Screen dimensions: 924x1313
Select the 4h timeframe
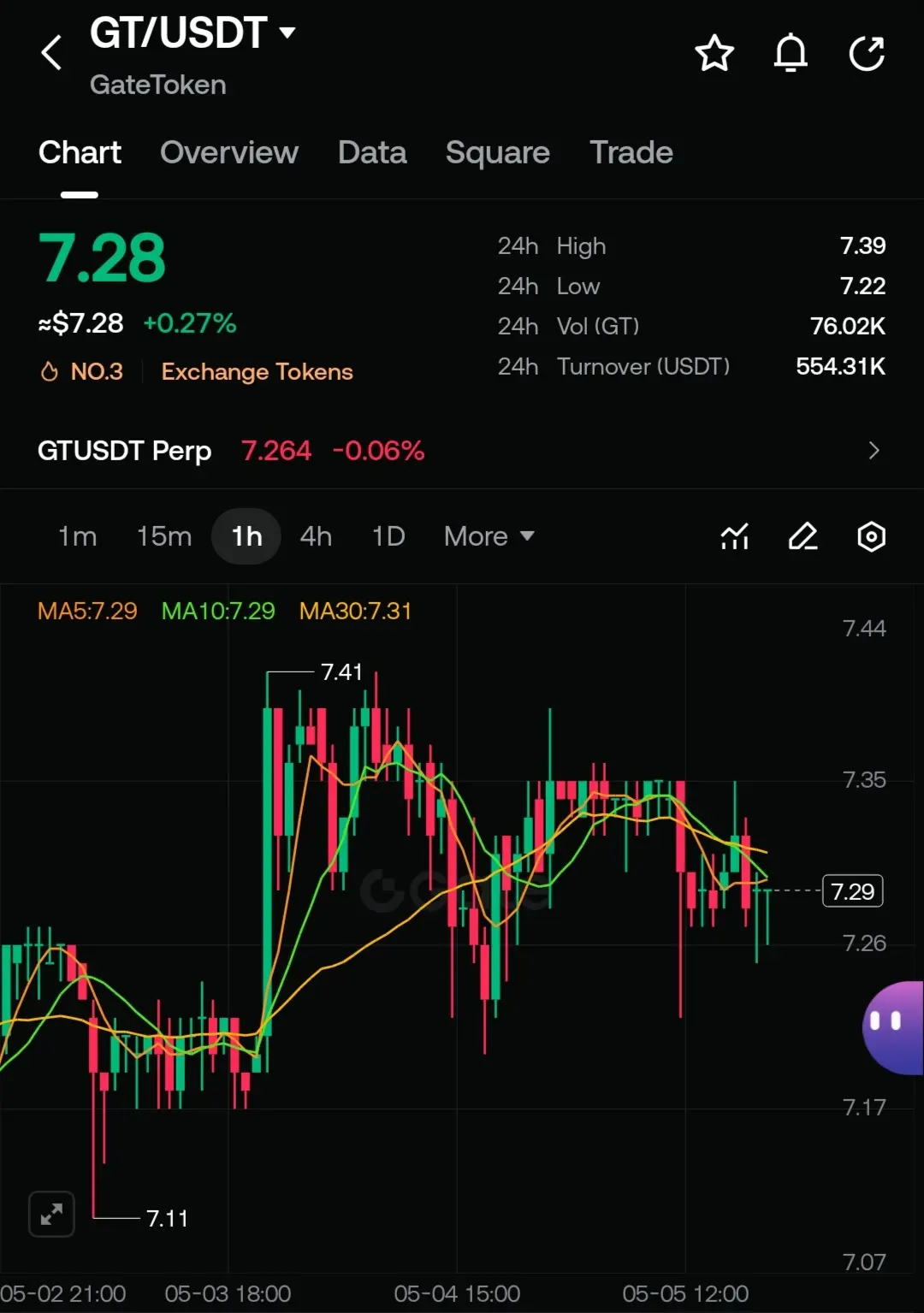click(x=316, y=536)
